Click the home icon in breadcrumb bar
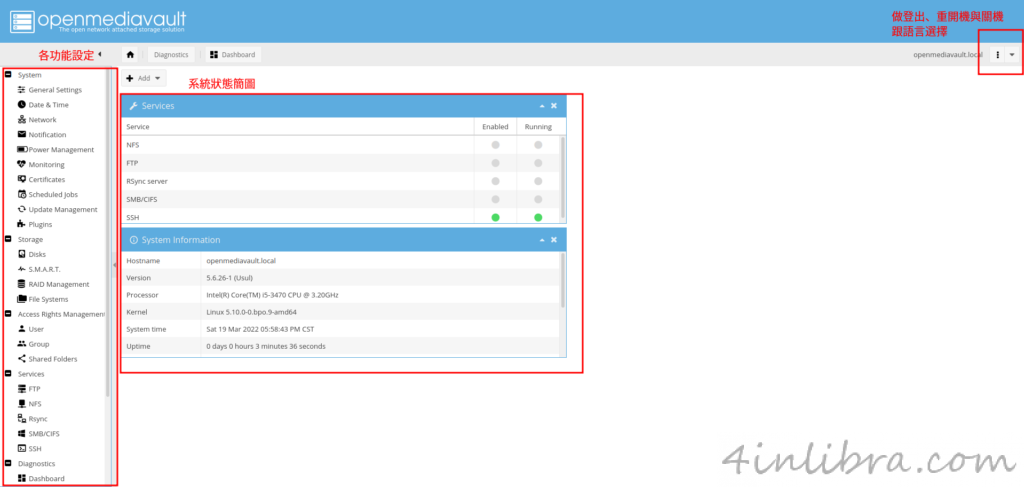Viewport: 1024px width, 487px height. click(x=130, y=55)
